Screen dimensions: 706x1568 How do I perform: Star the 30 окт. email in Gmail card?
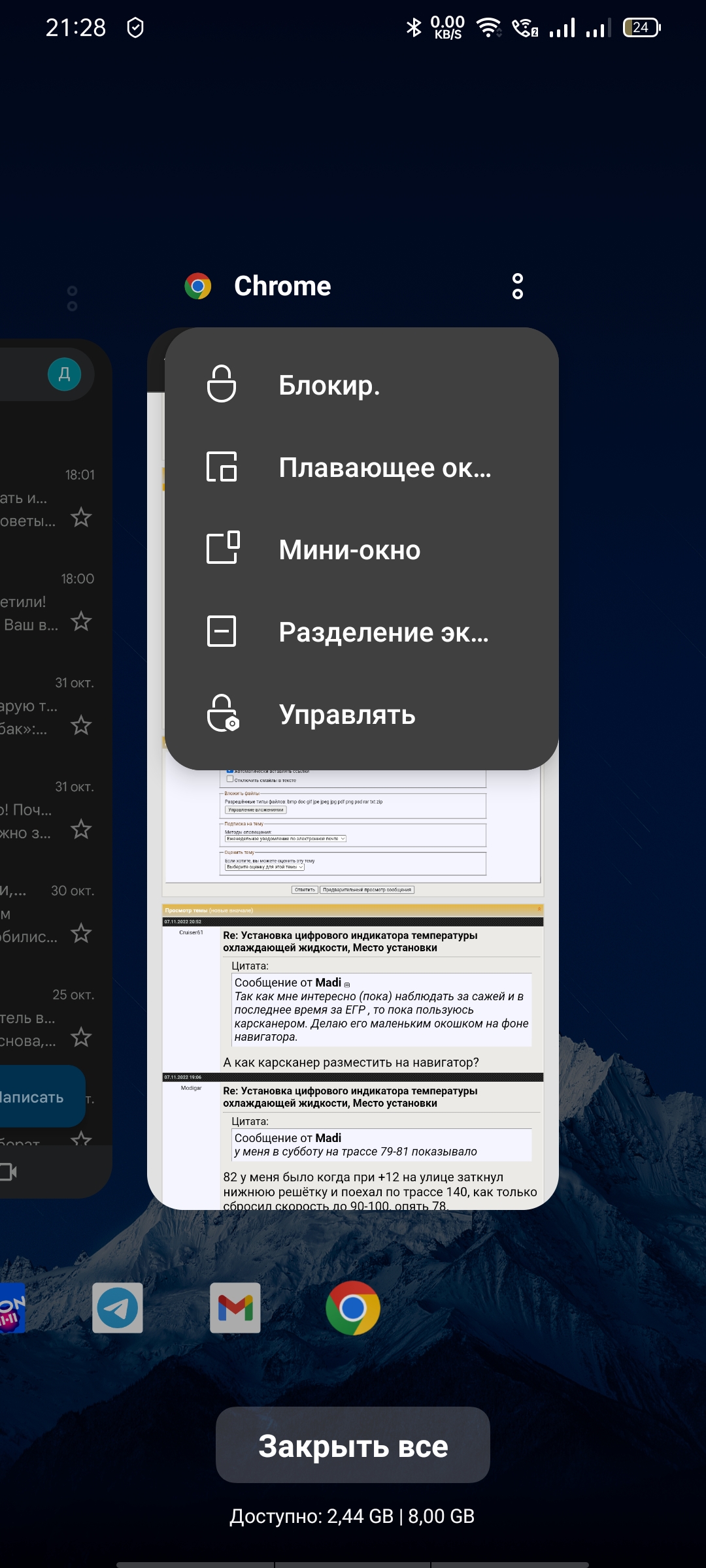81,933
